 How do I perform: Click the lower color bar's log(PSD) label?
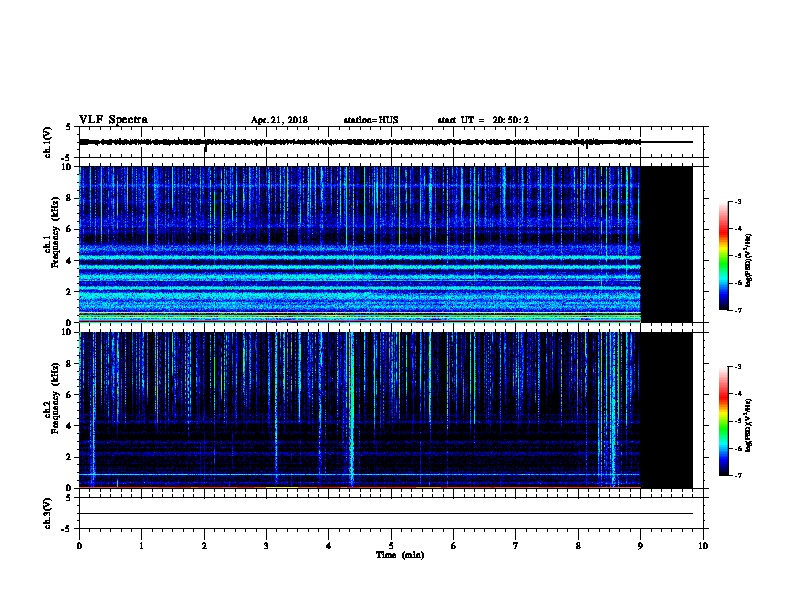click(x=748, y=425)
